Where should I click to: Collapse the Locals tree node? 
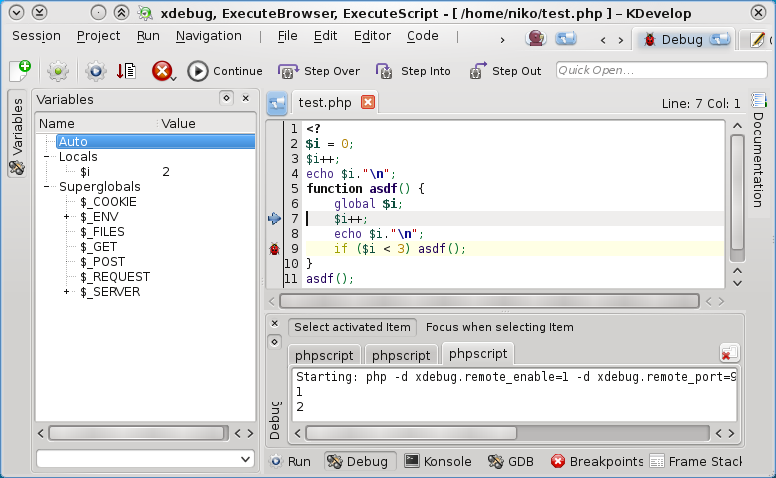(x=47, y=157)
